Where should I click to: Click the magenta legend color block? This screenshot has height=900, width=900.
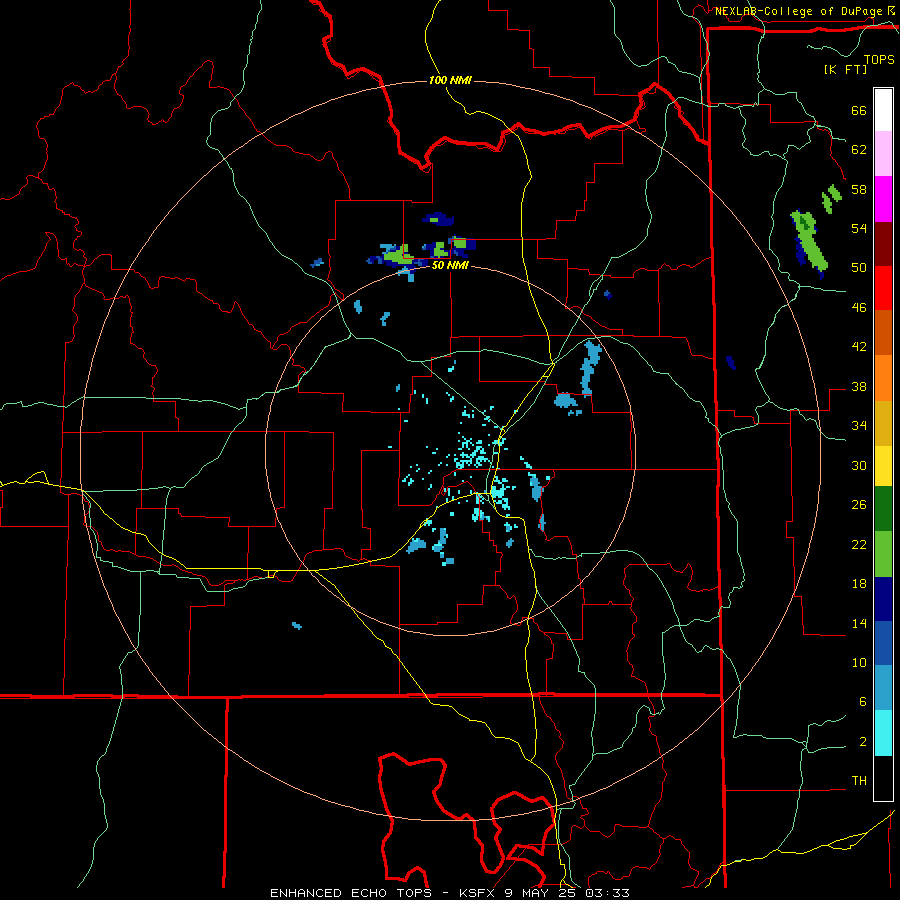[883, 199]
